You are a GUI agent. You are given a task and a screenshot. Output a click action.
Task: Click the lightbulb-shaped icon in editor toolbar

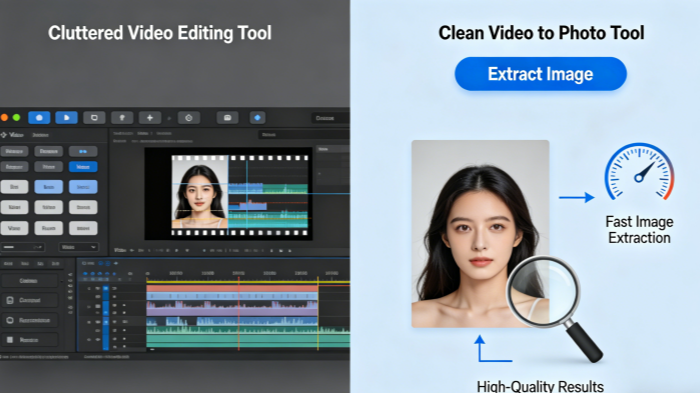(x=122, y=118)
